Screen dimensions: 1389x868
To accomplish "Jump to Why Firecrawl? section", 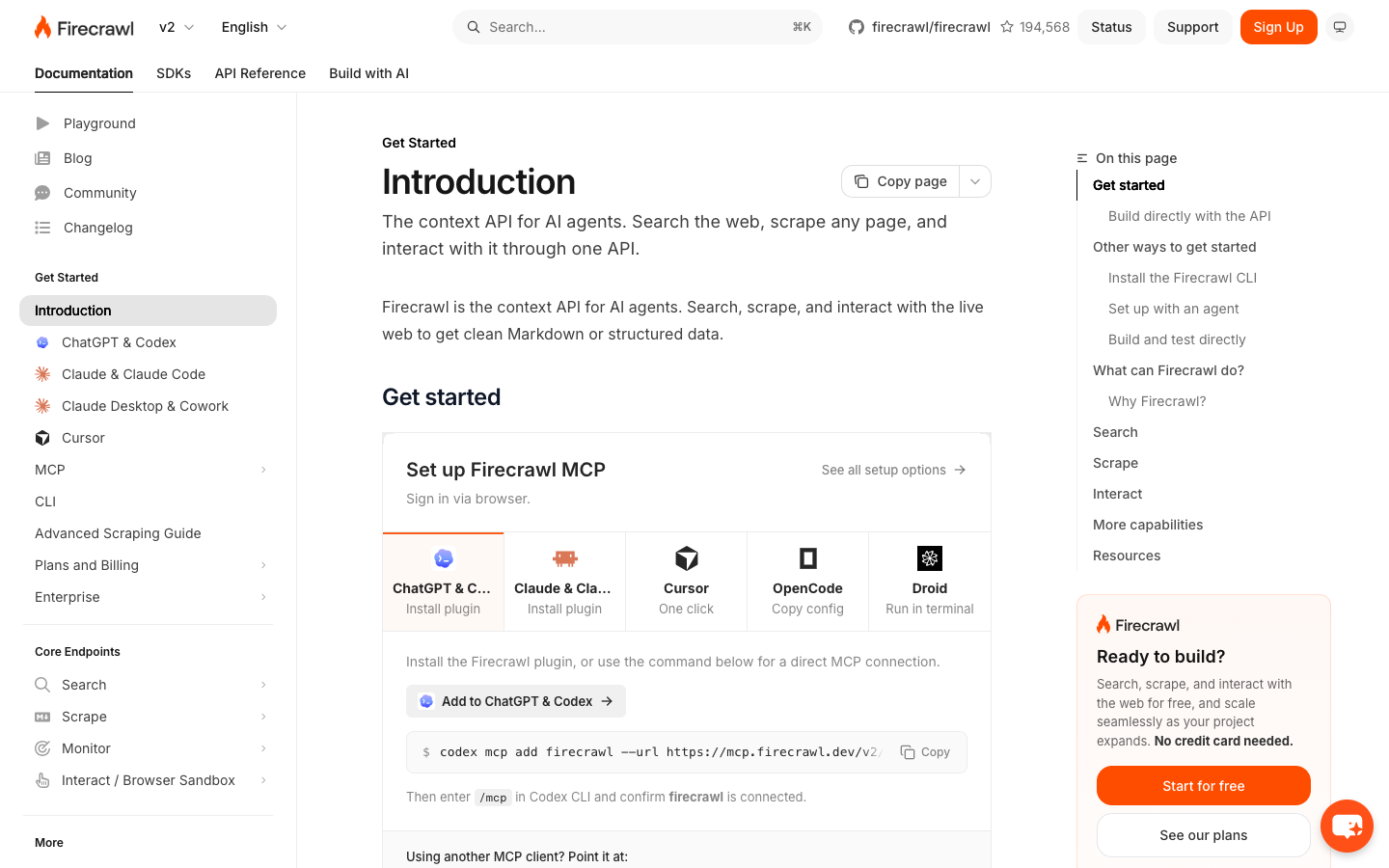I will [1157, 401].
